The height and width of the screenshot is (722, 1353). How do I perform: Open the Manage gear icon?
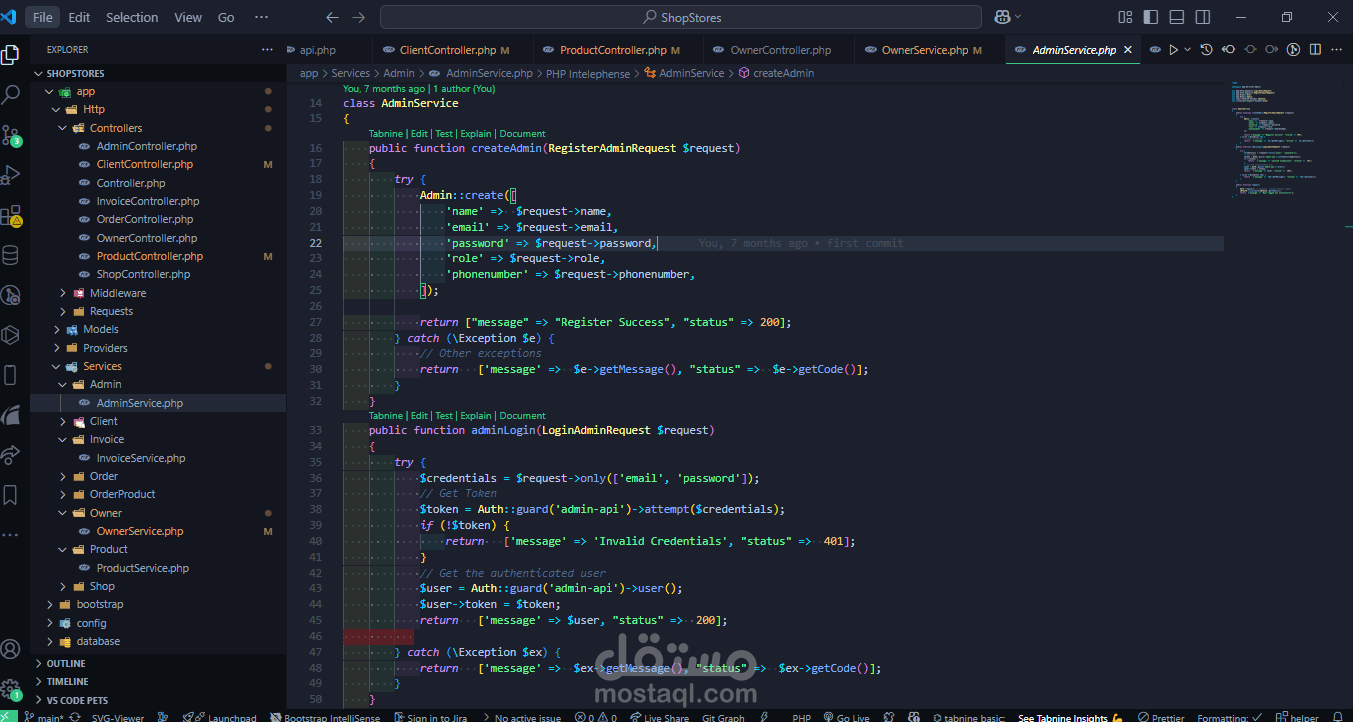tap(11, 690)
